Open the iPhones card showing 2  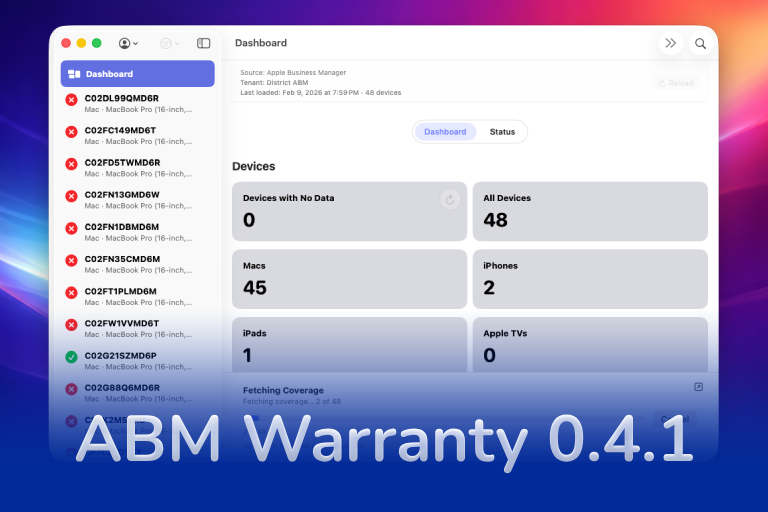point(590,279)
